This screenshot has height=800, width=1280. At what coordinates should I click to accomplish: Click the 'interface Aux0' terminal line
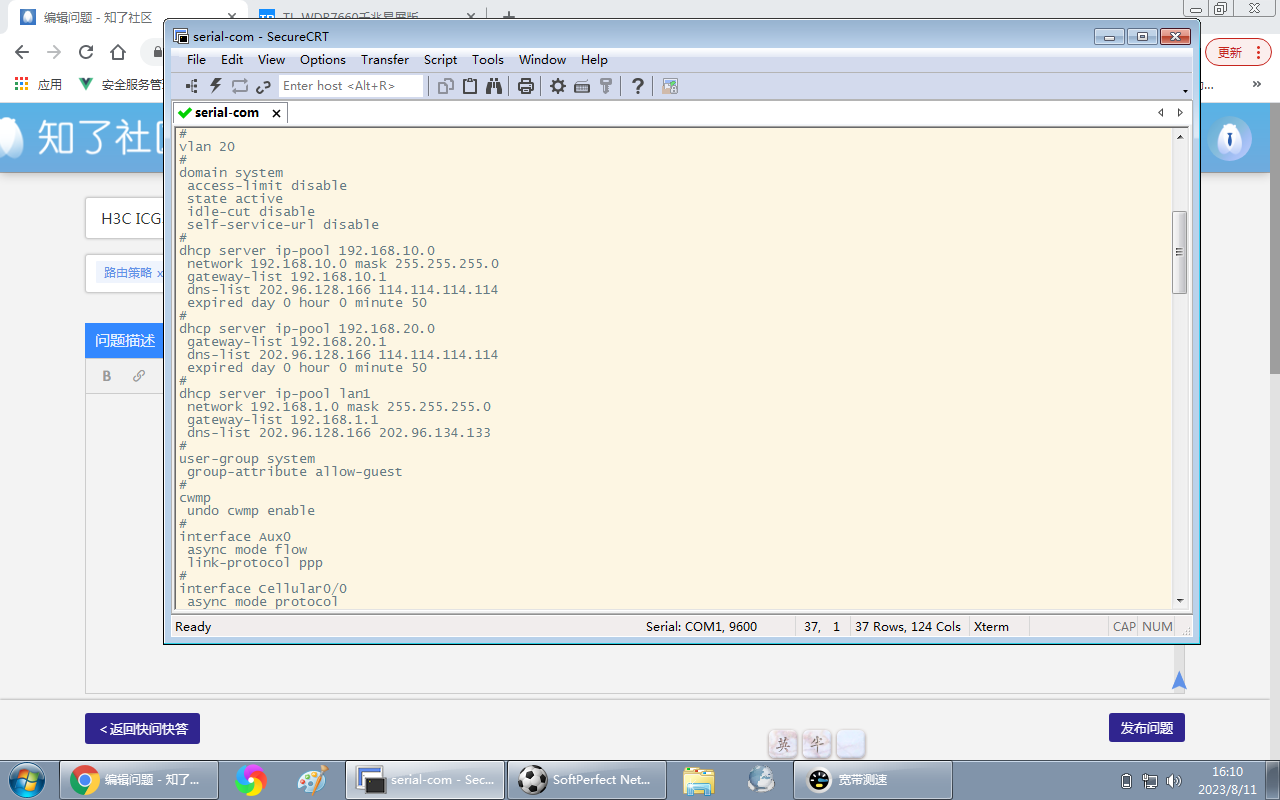click(x=235, y=537)
